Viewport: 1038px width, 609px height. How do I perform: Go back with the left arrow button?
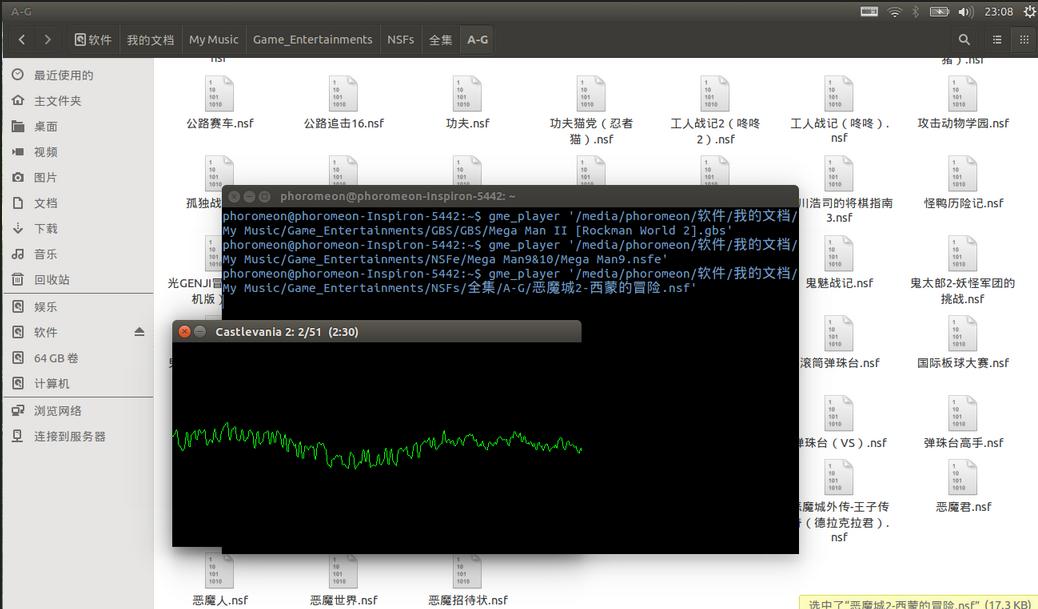(x=22, y=40)
